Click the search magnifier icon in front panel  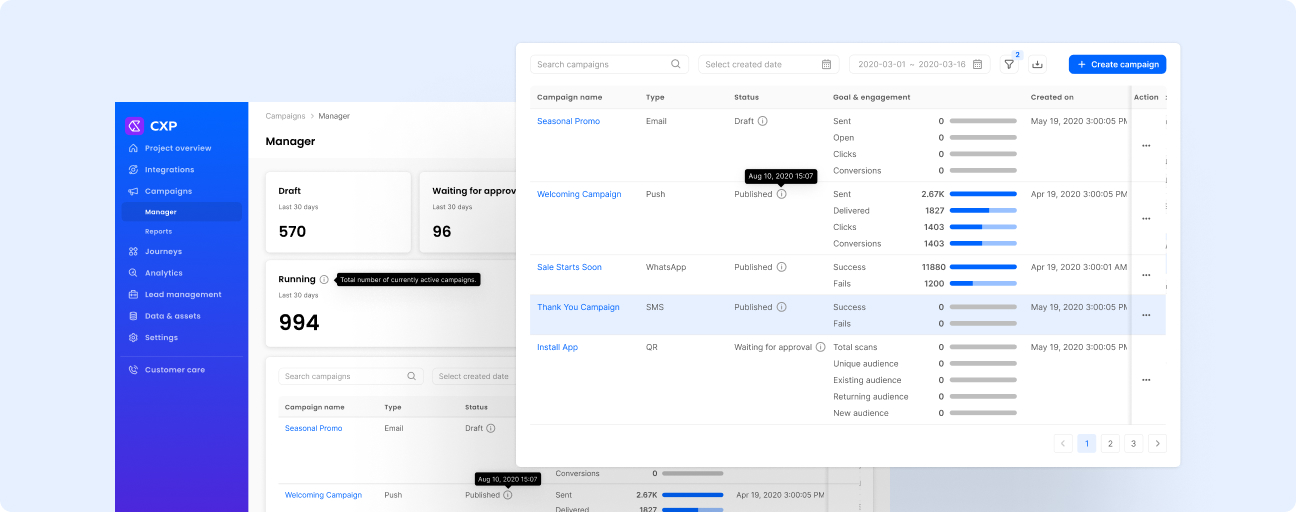point(676,64)
